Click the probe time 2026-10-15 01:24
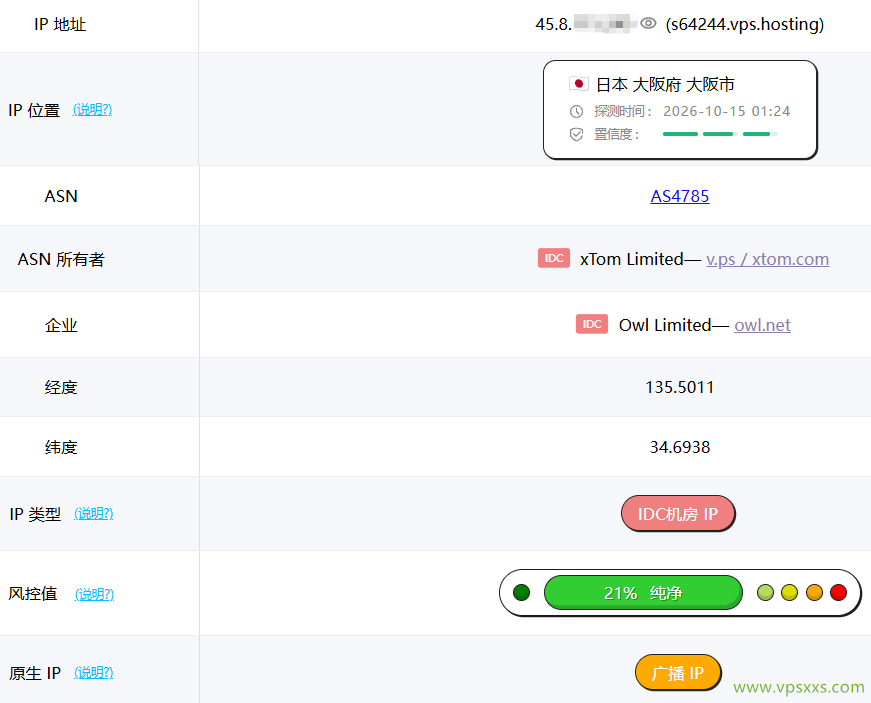This screenshot has width=871, height=703. (727, 111)
